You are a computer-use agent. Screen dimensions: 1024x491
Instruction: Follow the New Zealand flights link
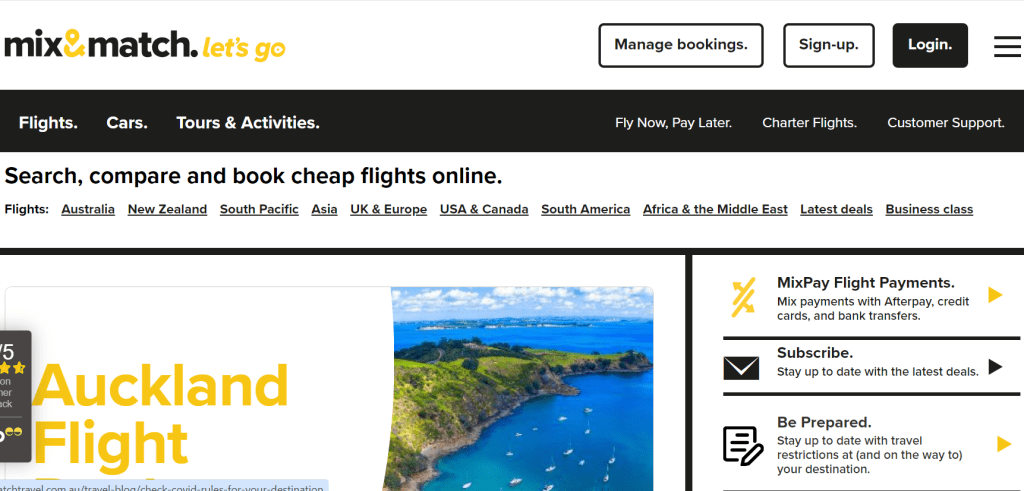coord(167,210)
